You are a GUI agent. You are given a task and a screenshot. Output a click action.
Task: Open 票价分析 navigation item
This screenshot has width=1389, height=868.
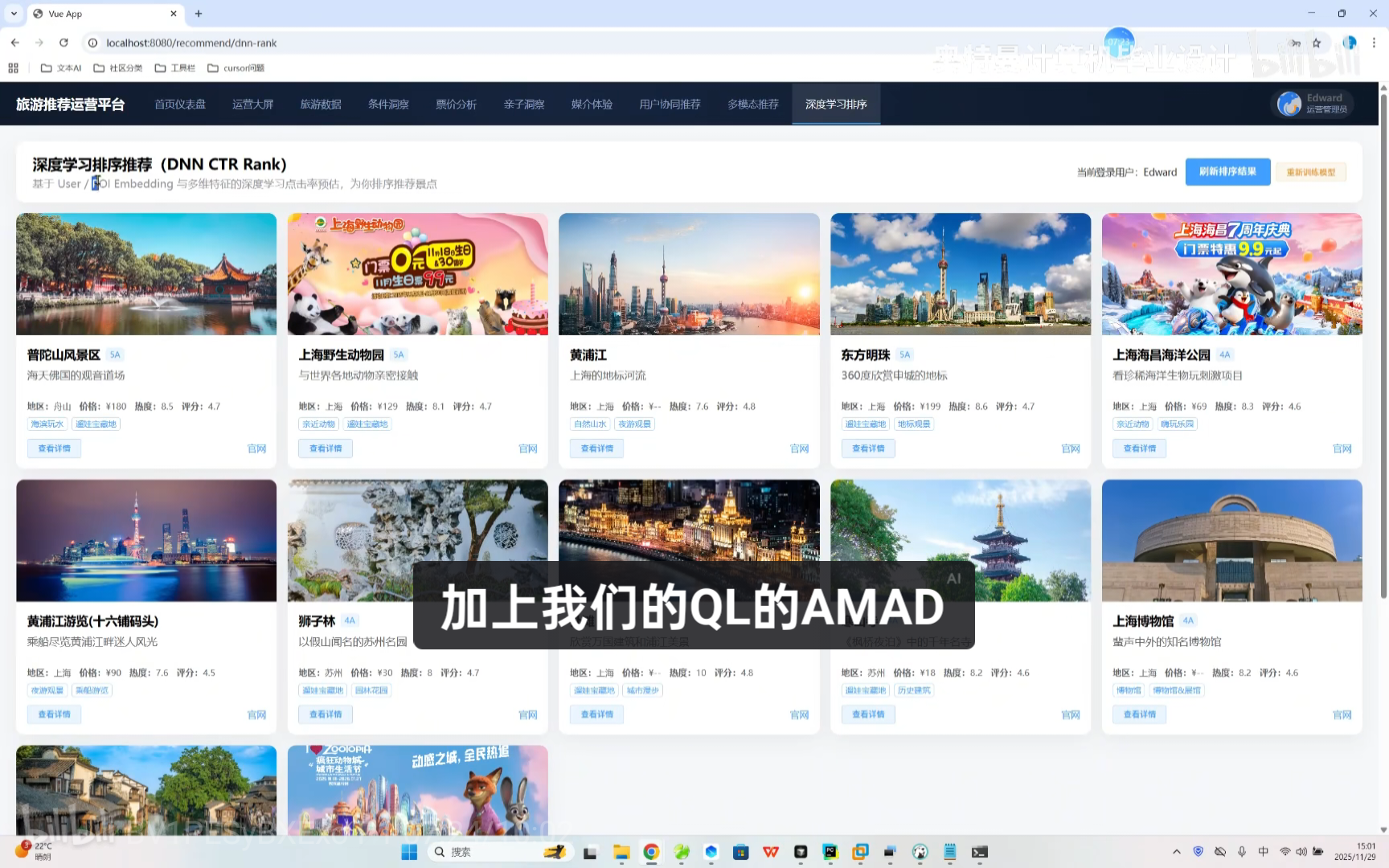click(456, 104)
